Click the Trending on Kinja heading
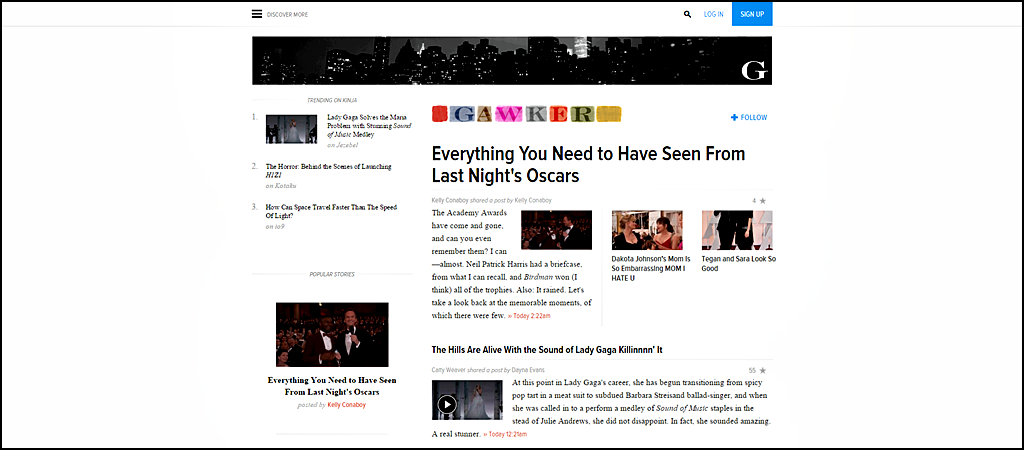1024x450 pixels. [332, 101]
